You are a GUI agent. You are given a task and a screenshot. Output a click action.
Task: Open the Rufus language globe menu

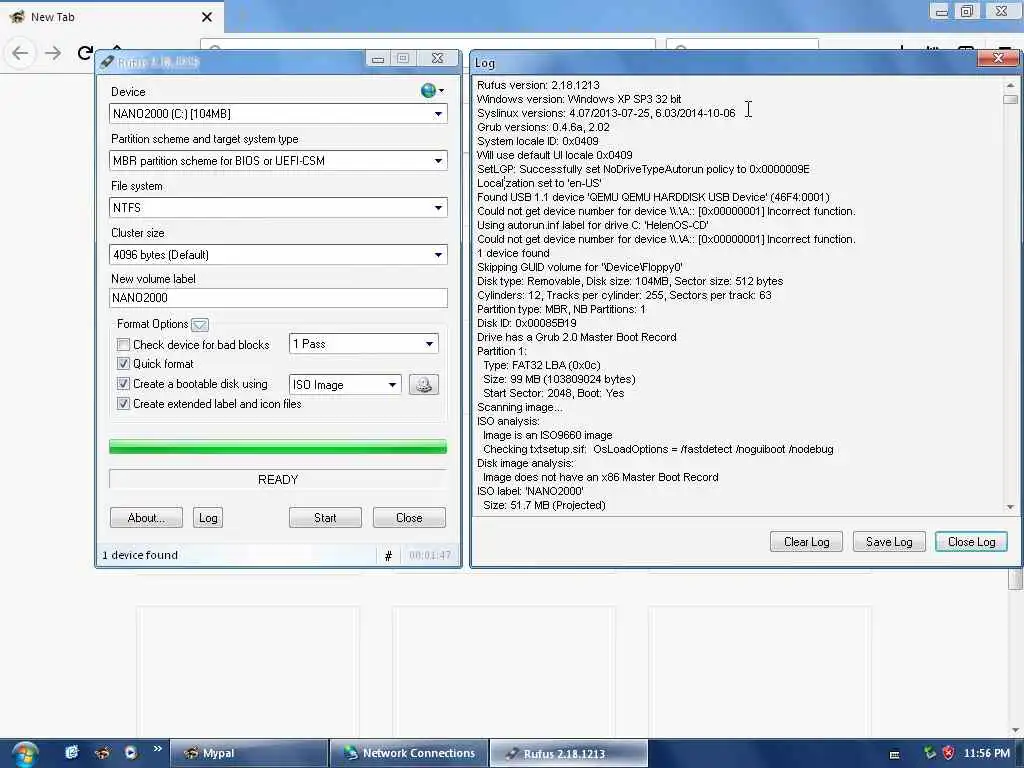[x=432, y=91]
